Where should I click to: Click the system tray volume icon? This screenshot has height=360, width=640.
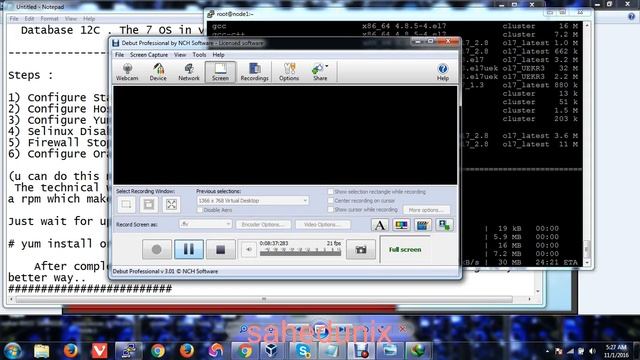592,351
